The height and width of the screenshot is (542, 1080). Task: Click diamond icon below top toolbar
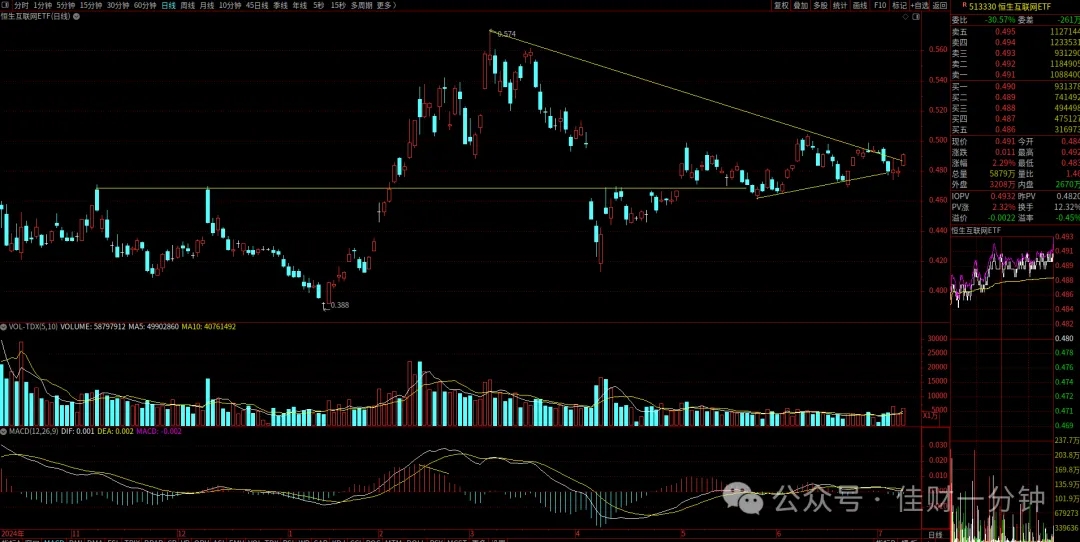[x=904, y=15]
